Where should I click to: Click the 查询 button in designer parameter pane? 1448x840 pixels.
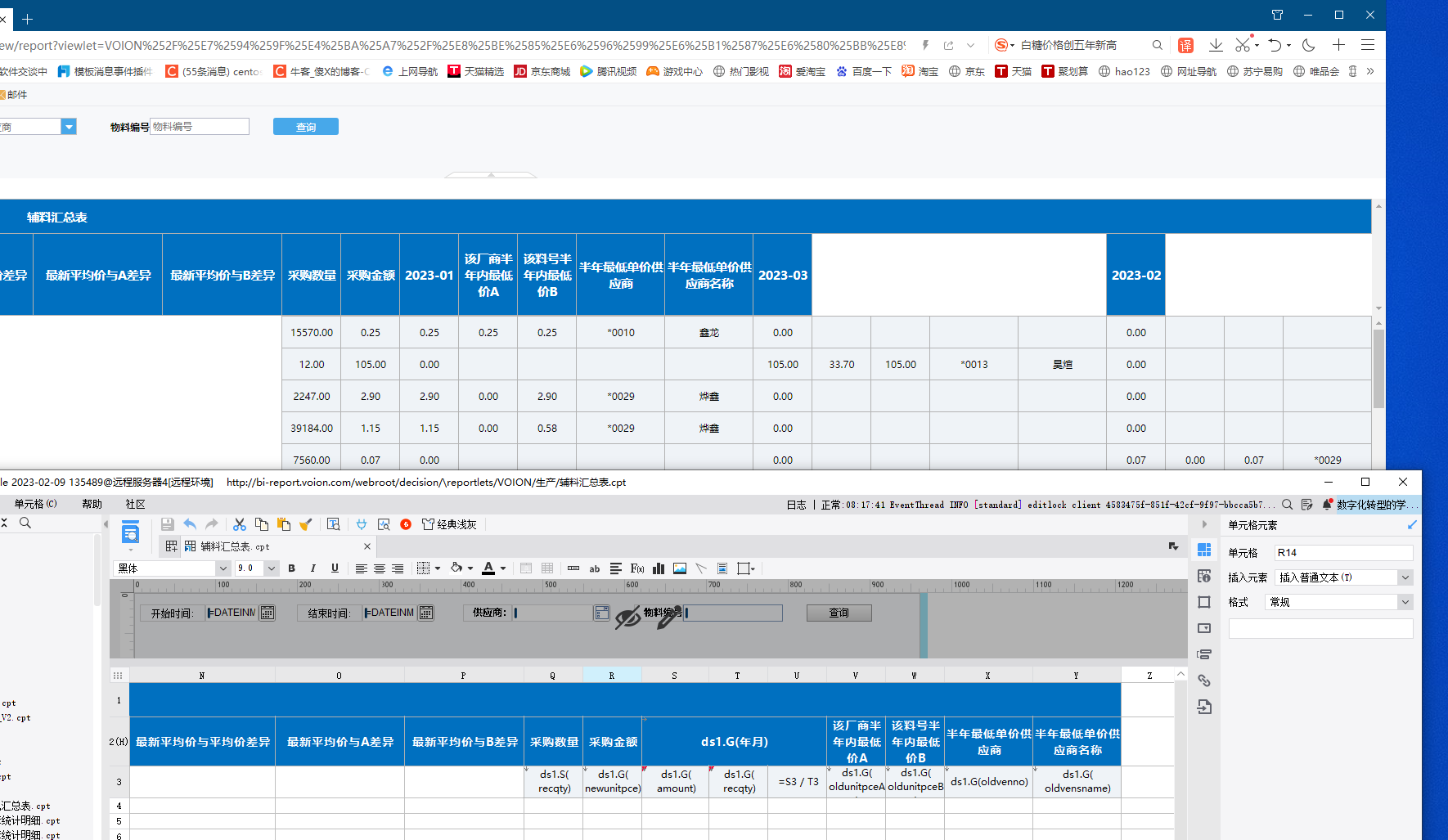(x=839, y=613)
